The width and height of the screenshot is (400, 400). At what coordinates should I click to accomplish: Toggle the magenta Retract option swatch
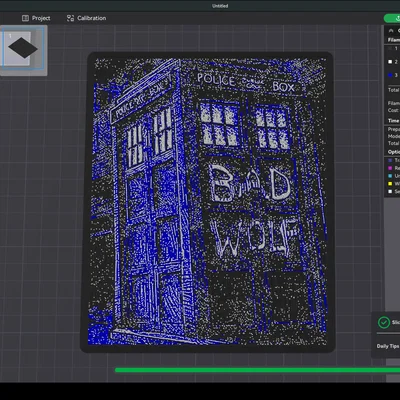click(390, 168)
